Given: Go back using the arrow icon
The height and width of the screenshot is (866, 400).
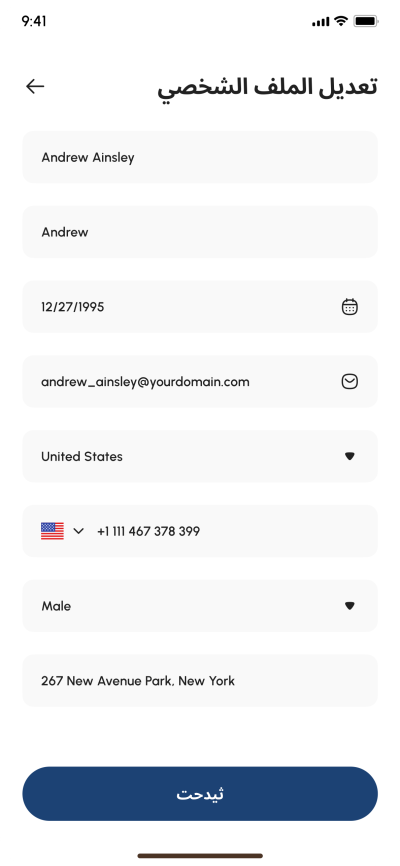Looking at the screenshot, I should tap(35, 86).
